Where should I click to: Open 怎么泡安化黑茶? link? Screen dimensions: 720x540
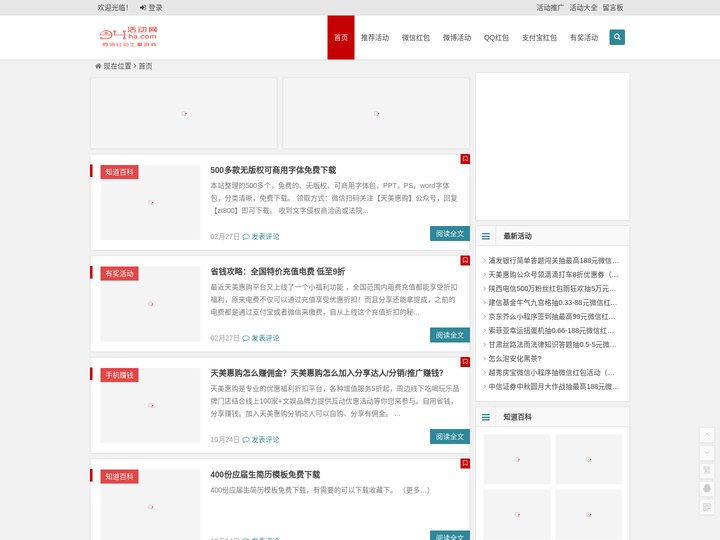tap(515, 359)
